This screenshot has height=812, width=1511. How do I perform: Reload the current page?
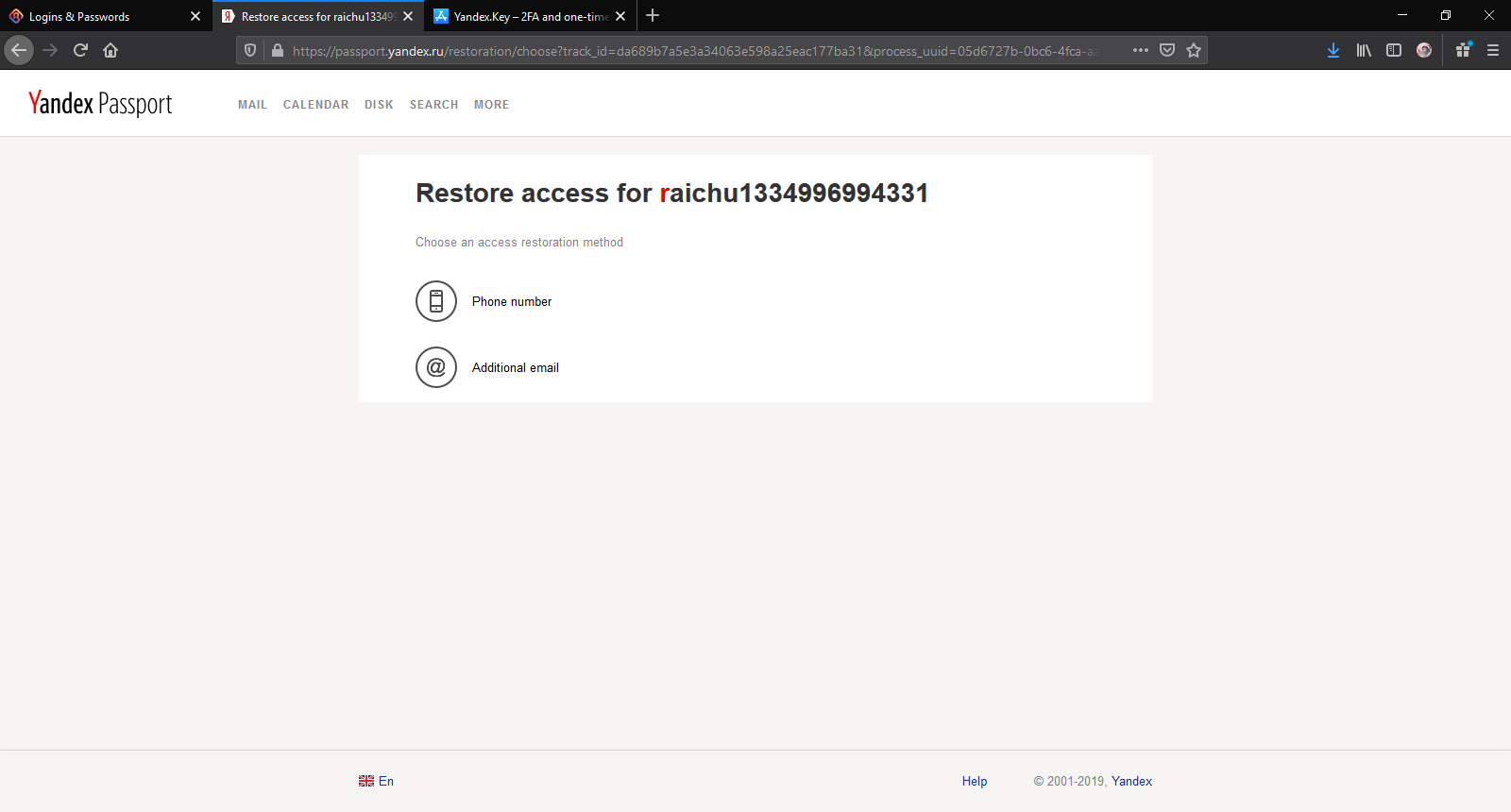click(80, 50)
